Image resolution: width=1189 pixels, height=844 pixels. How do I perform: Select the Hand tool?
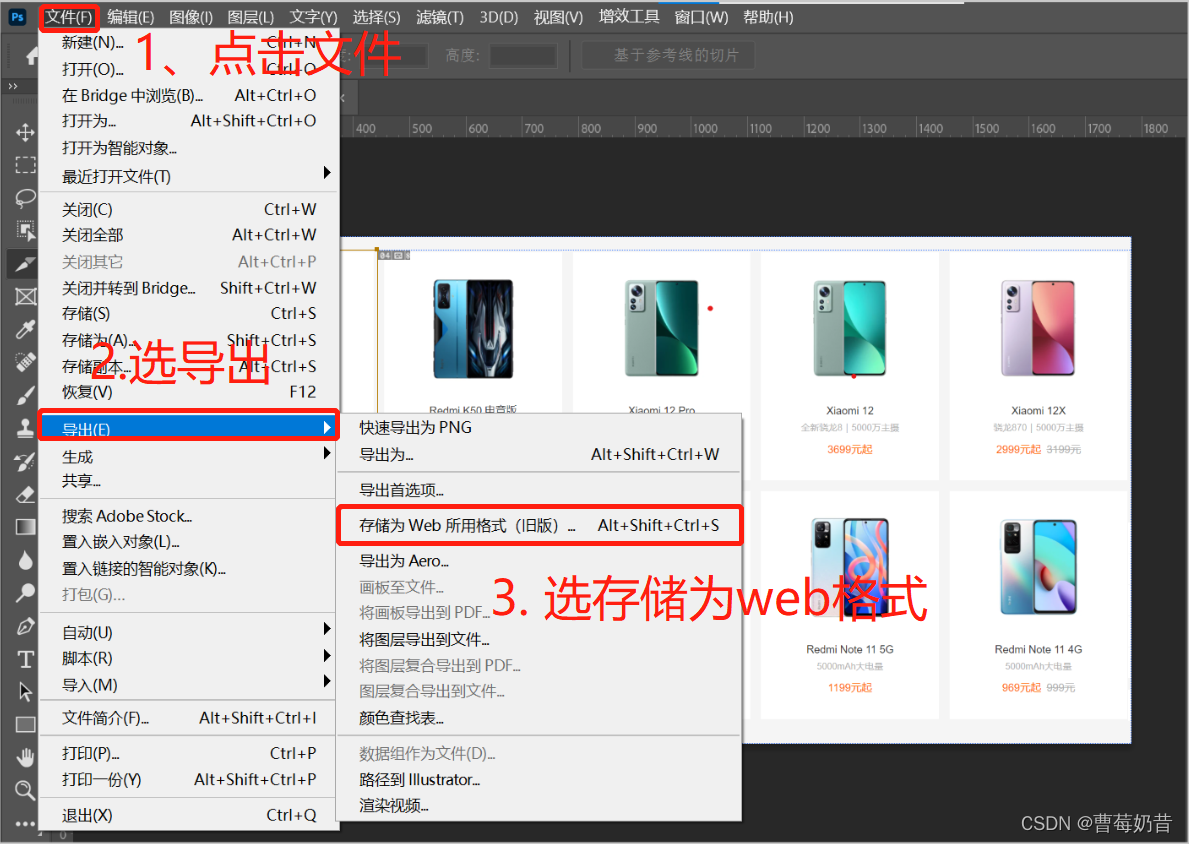(25, 757)
